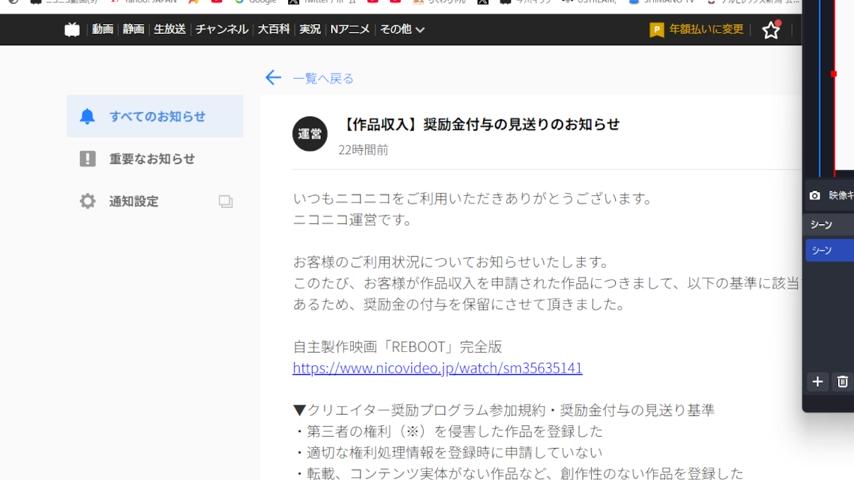Select すべてのお知らせ sidebar item
854x480 pixels.
click(x=155, y=116)
